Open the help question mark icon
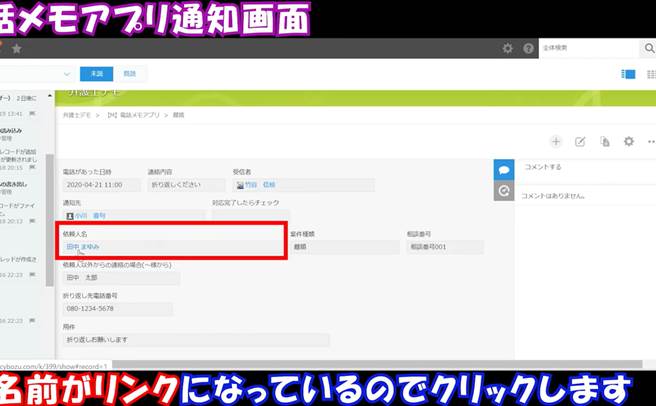 (528, 49)
